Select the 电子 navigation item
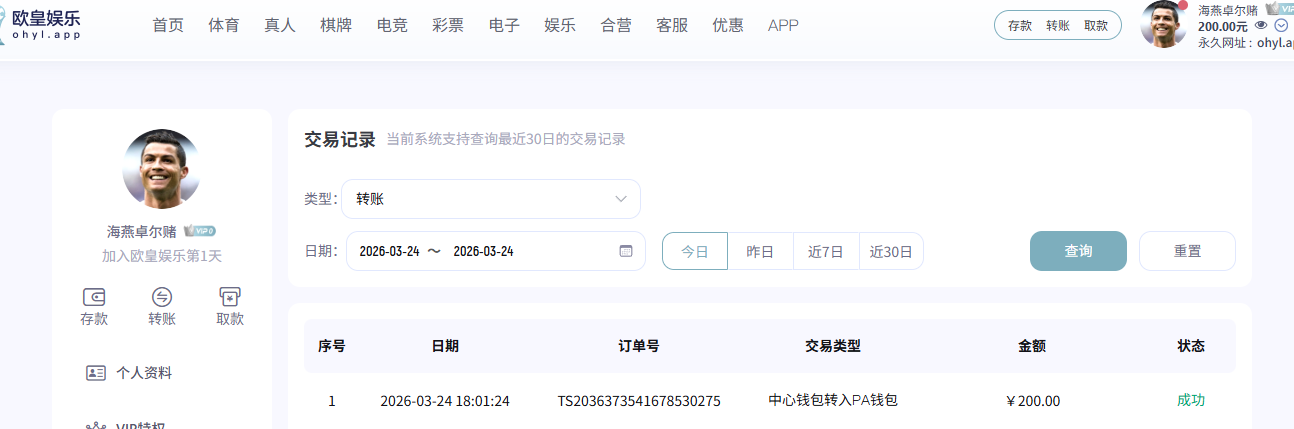The width and height of the screenshot is (1294, 429). click(x=504, y=26)
